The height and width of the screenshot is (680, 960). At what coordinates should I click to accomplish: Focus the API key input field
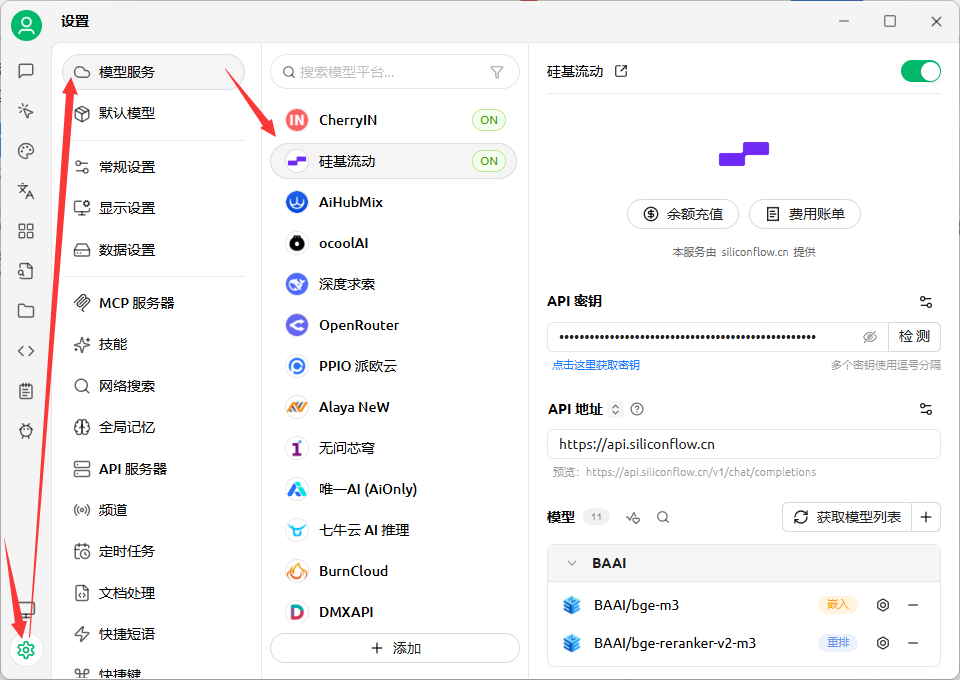coord(718,337)
